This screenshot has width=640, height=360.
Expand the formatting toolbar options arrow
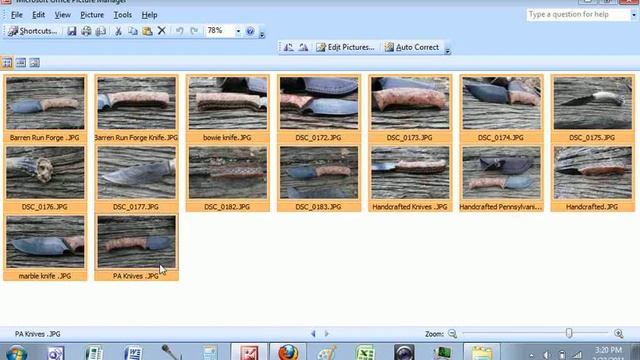coord(447,50)
